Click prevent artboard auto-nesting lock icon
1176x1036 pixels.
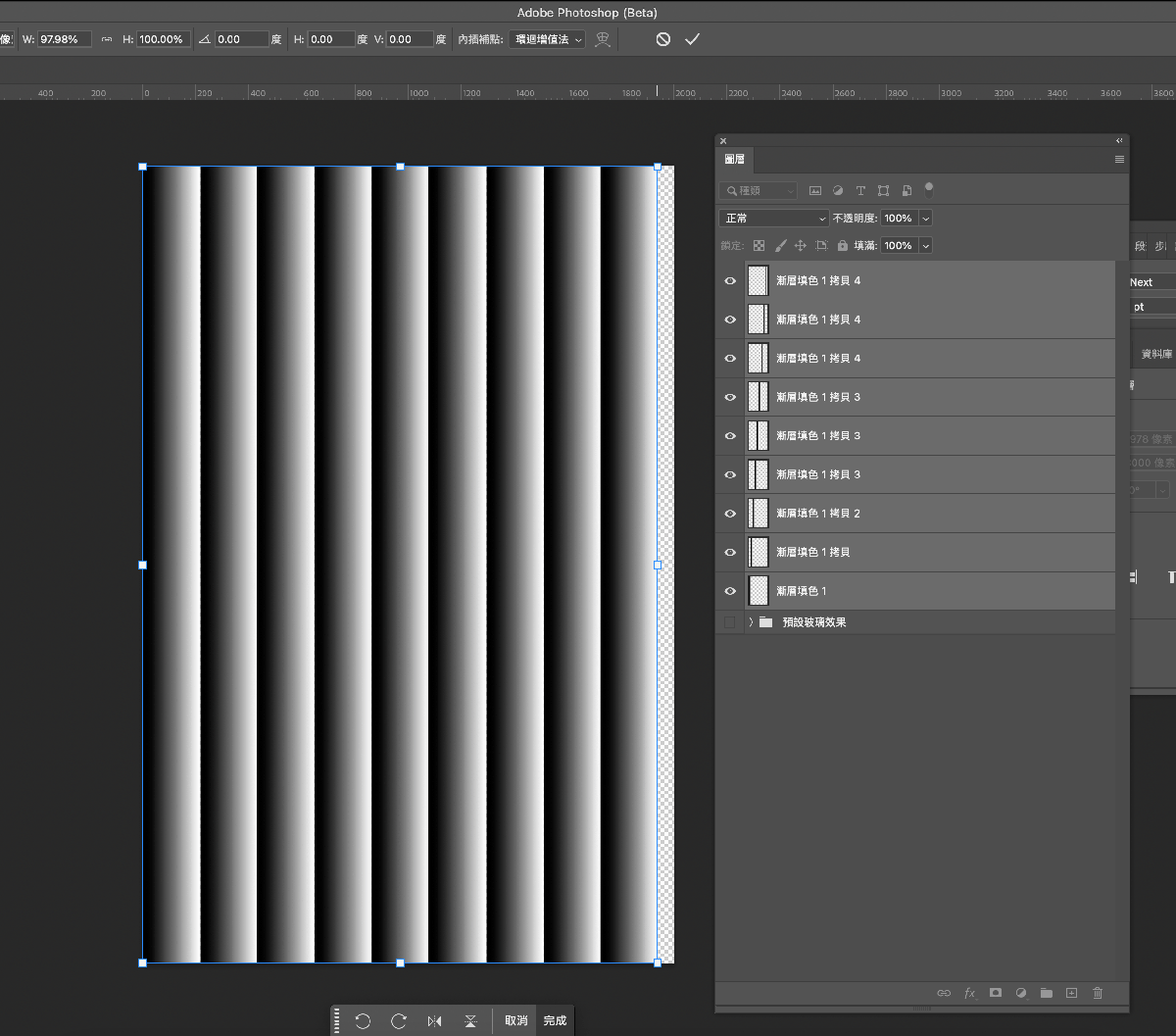click(x=821, y=245)
